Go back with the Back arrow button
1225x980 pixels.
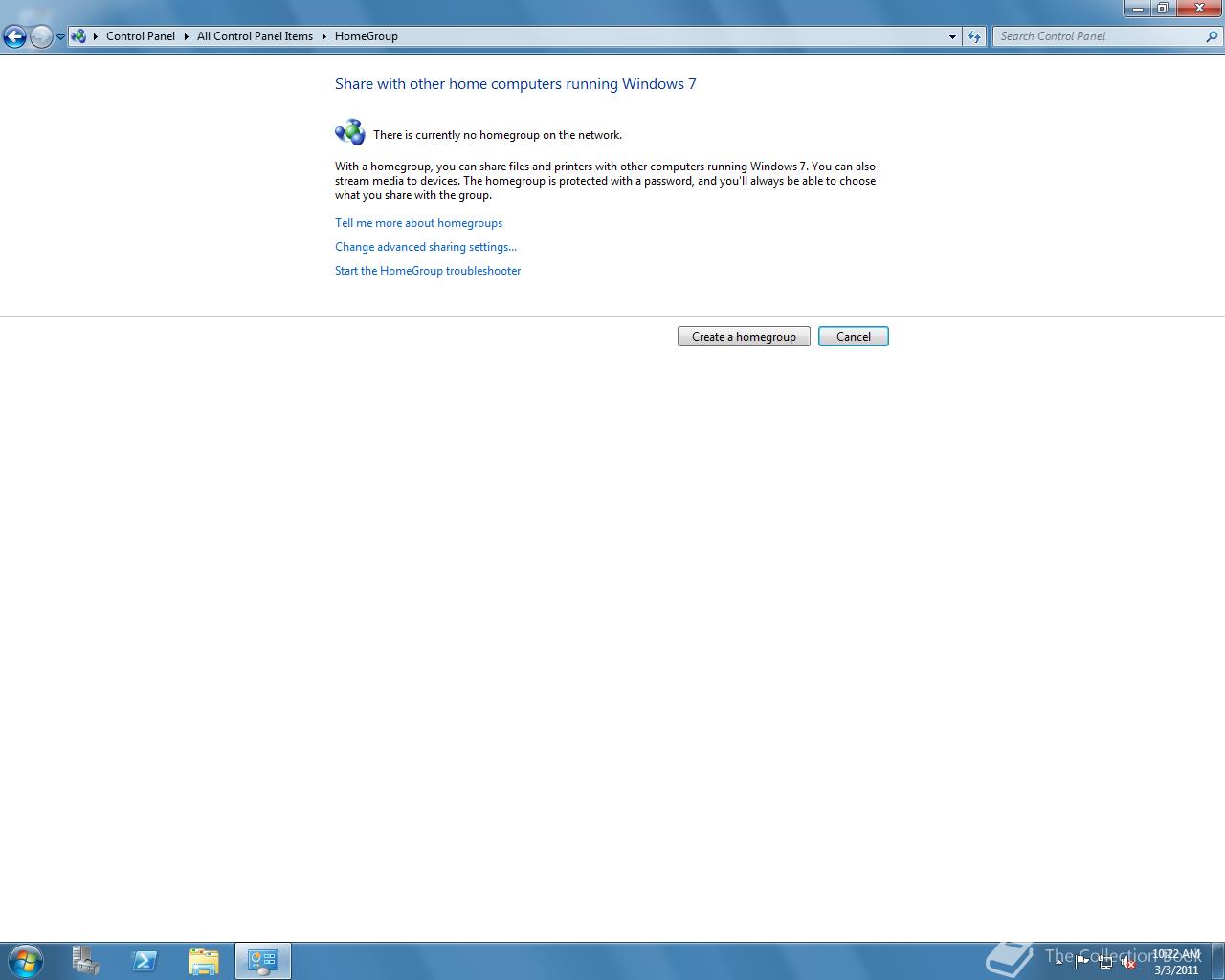pyautogui.click(x=14, y=37)
